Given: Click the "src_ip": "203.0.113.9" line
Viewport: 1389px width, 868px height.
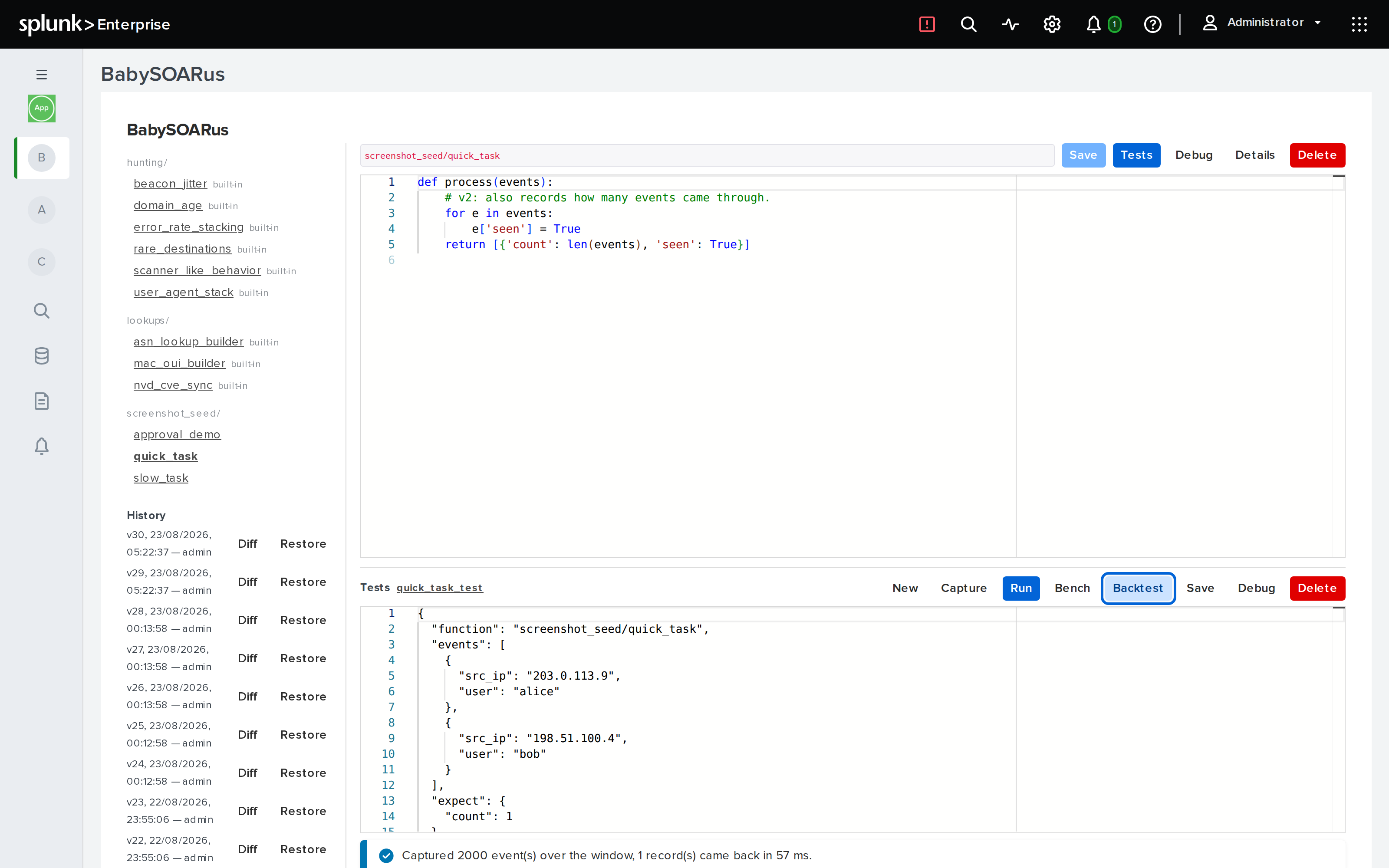Looking at the screenshot, I should click(540, 676).
